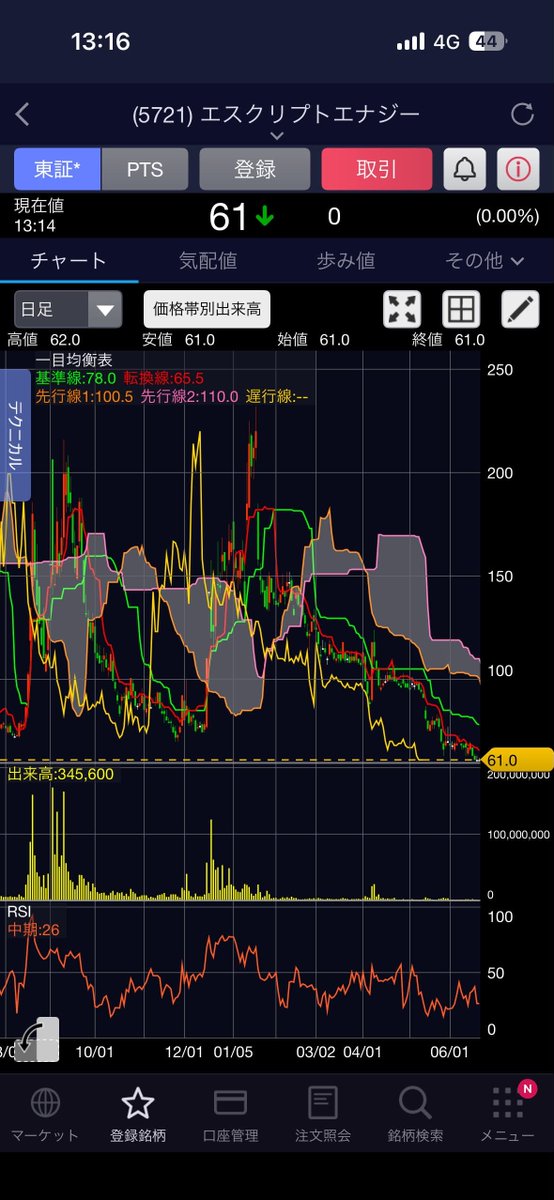
Task: Tap the 価格帯別出来高 button
Action: click(207, 310)
